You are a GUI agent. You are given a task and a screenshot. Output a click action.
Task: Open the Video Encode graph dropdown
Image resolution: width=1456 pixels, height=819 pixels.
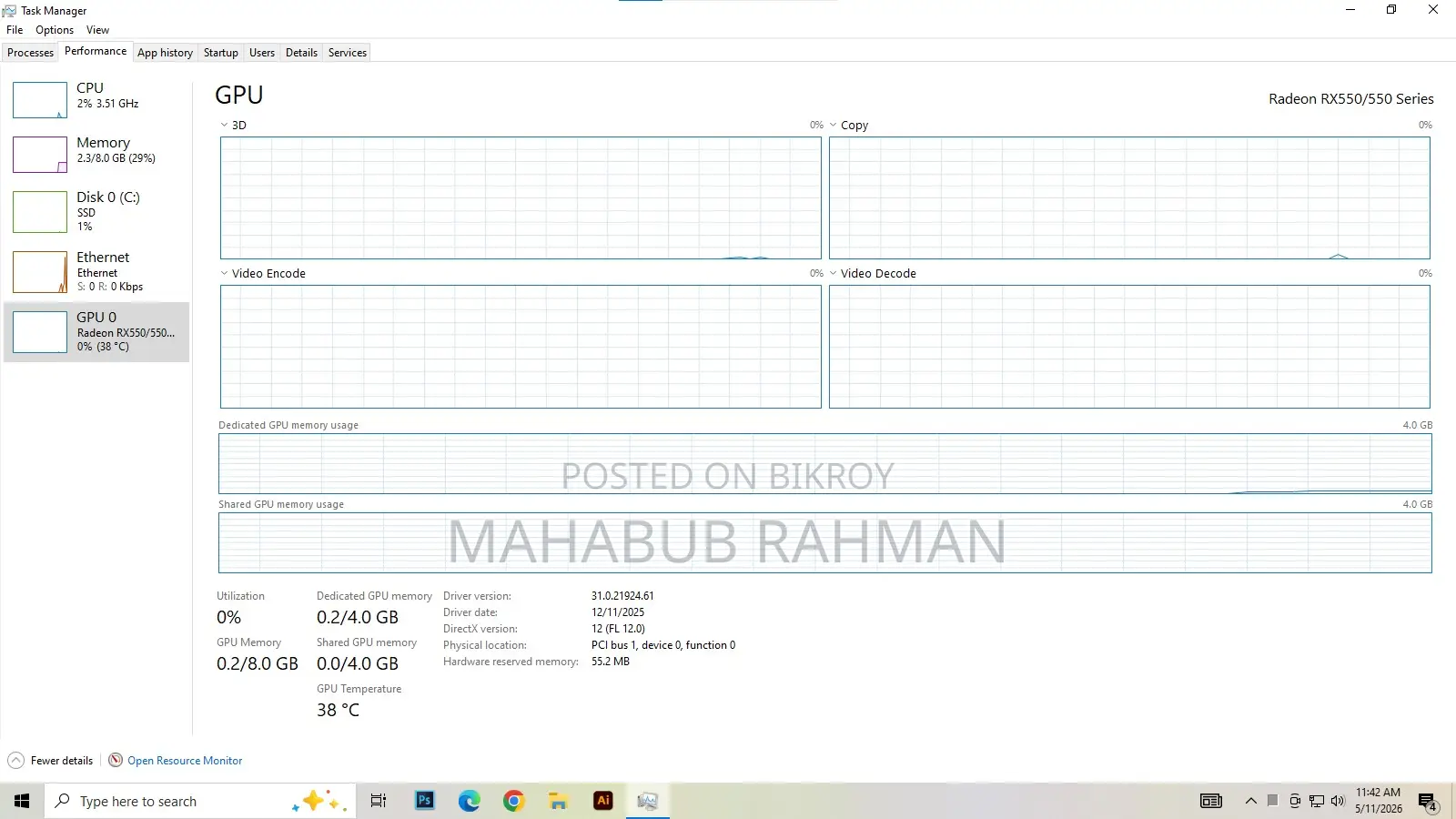coord(224,273)
